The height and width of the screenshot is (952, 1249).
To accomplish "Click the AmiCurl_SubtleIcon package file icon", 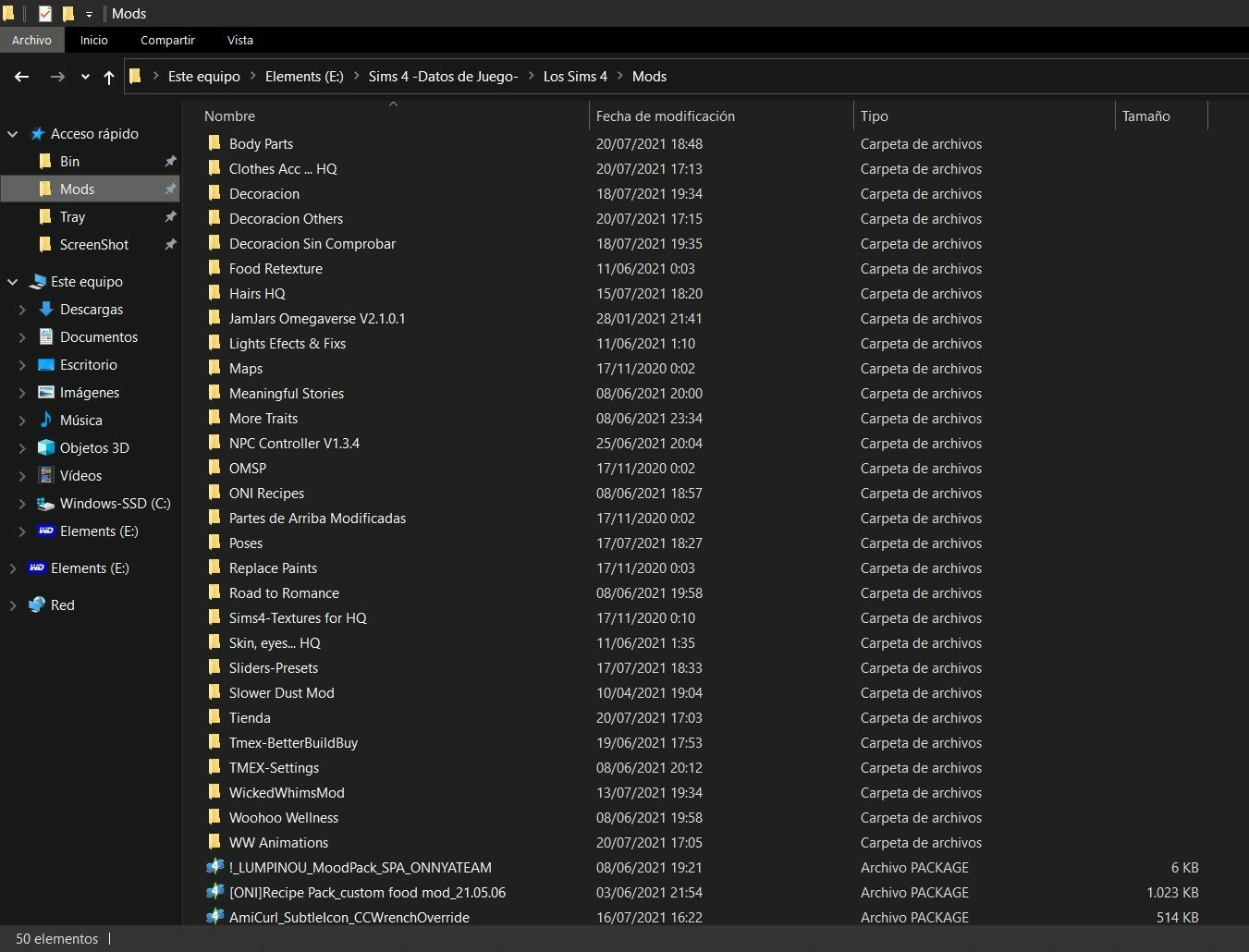I will [x=214, y=917].
